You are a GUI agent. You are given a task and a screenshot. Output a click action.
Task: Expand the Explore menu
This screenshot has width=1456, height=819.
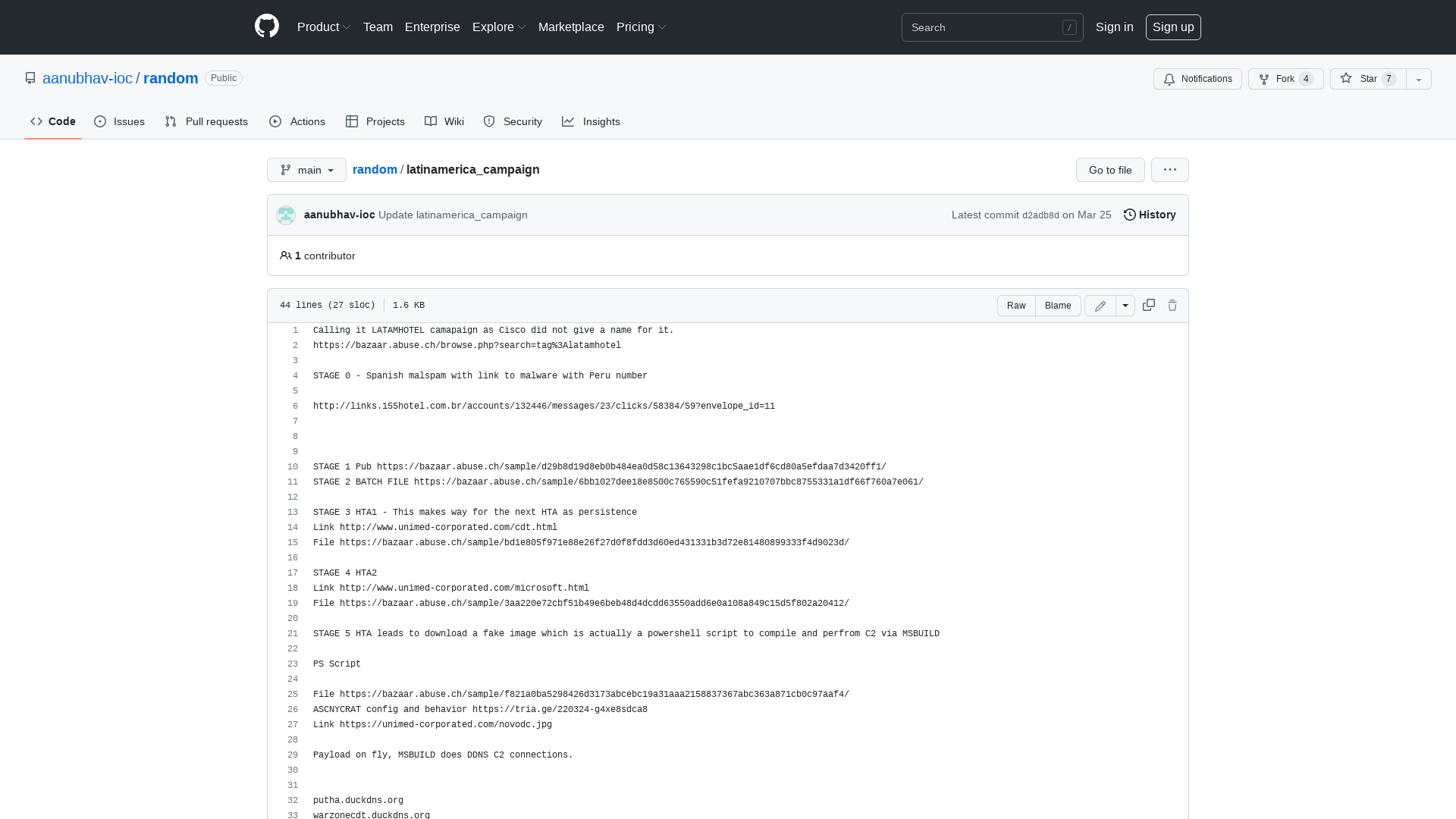(499, 27)
